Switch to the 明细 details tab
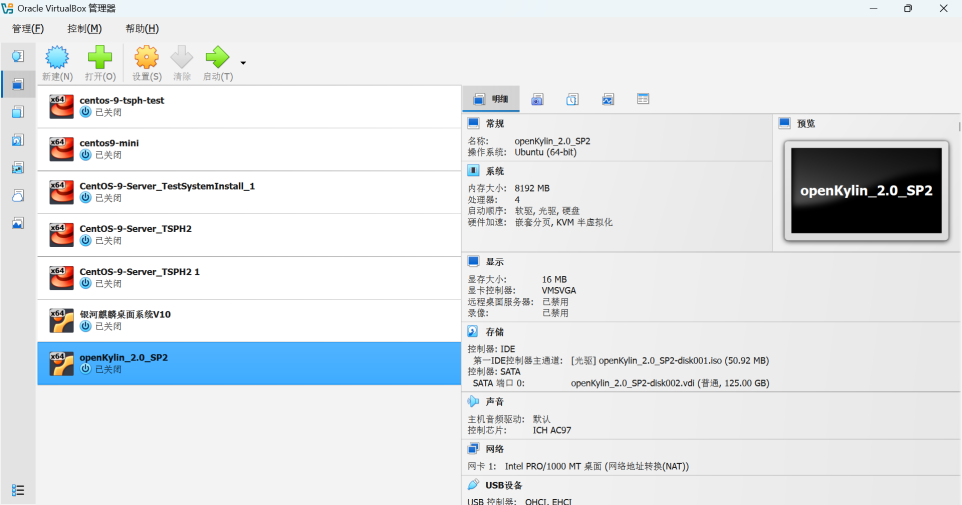The height and width of the screenshot is (505, 962). point(491,99)
